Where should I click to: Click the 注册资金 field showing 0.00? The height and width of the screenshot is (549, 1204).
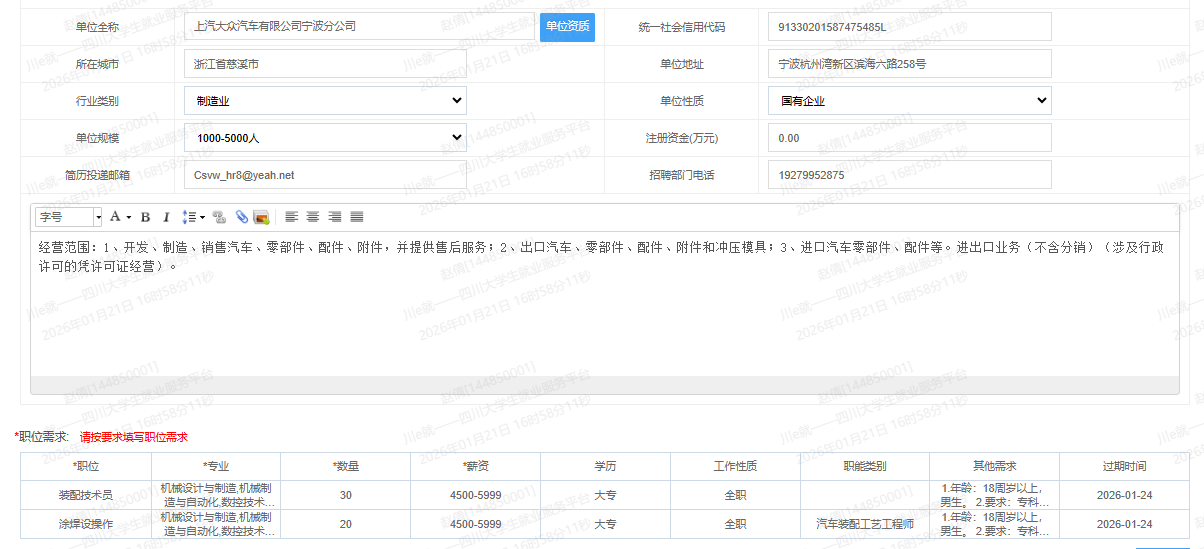pos(910,137)
